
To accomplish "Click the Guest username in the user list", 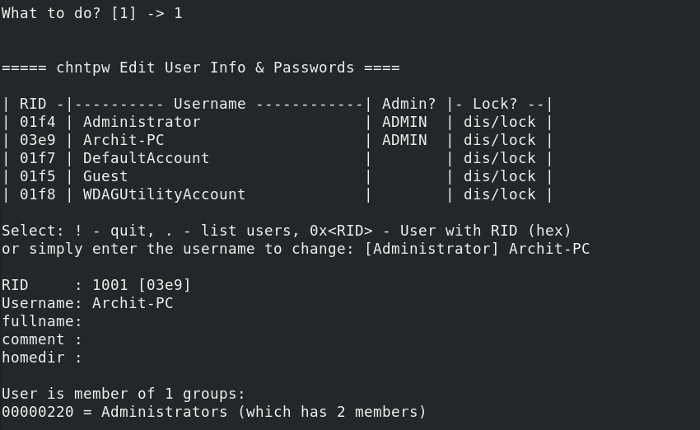I will point(106,176).
